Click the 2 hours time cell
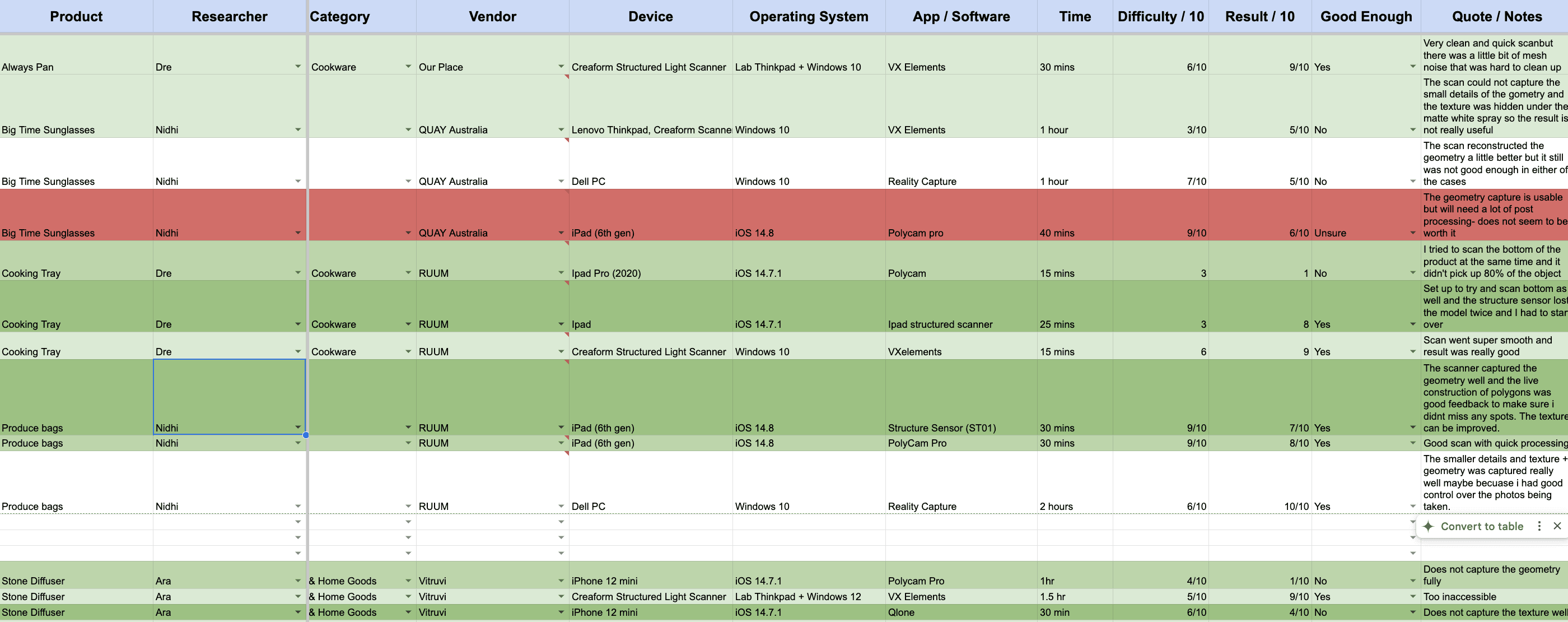Screen dimensions: 1568x622 [1075, 482]
